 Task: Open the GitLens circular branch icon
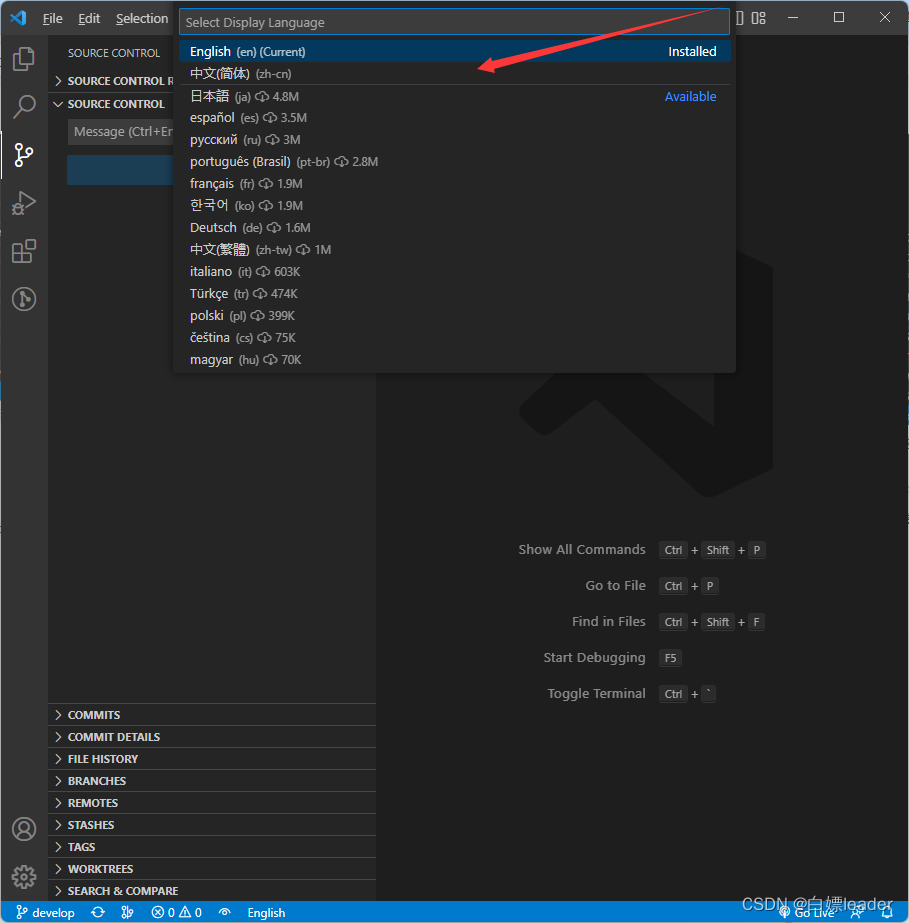[24, 299]
